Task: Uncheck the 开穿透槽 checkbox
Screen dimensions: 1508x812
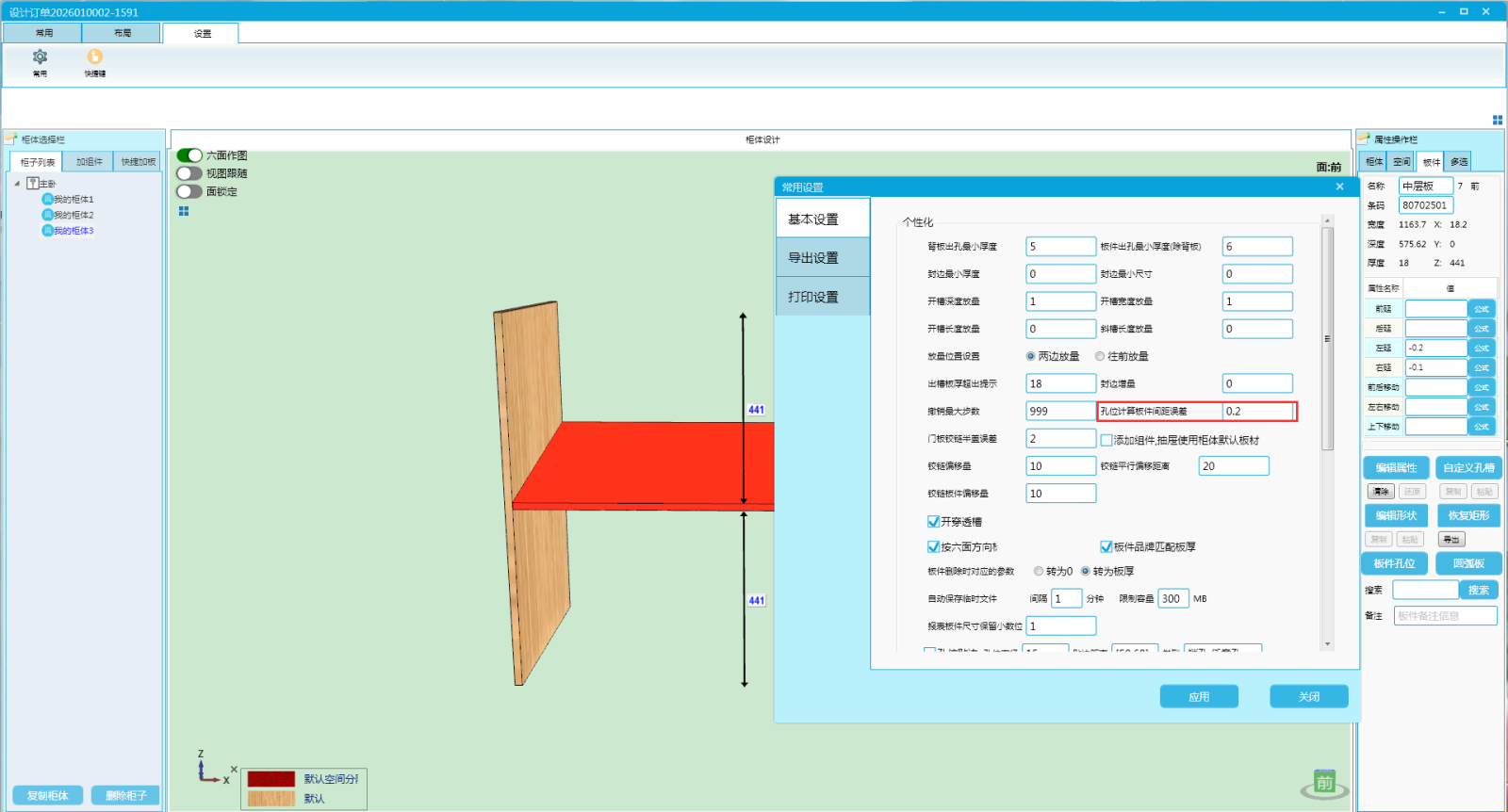Action: point(933,522)
